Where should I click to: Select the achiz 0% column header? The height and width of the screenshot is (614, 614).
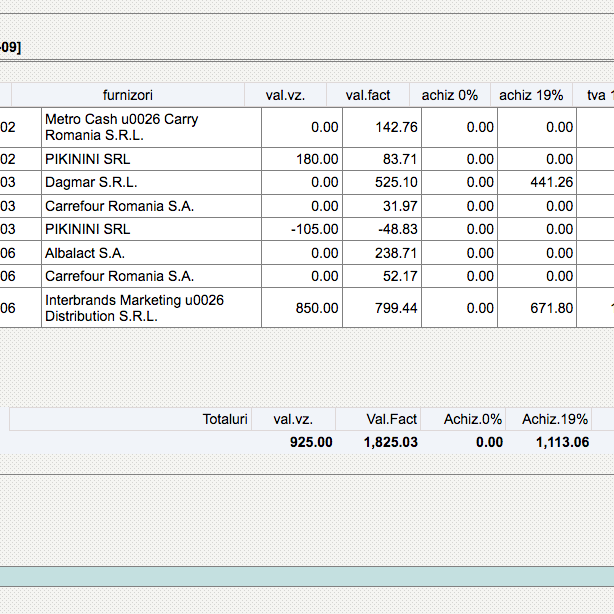click(449, 95)
